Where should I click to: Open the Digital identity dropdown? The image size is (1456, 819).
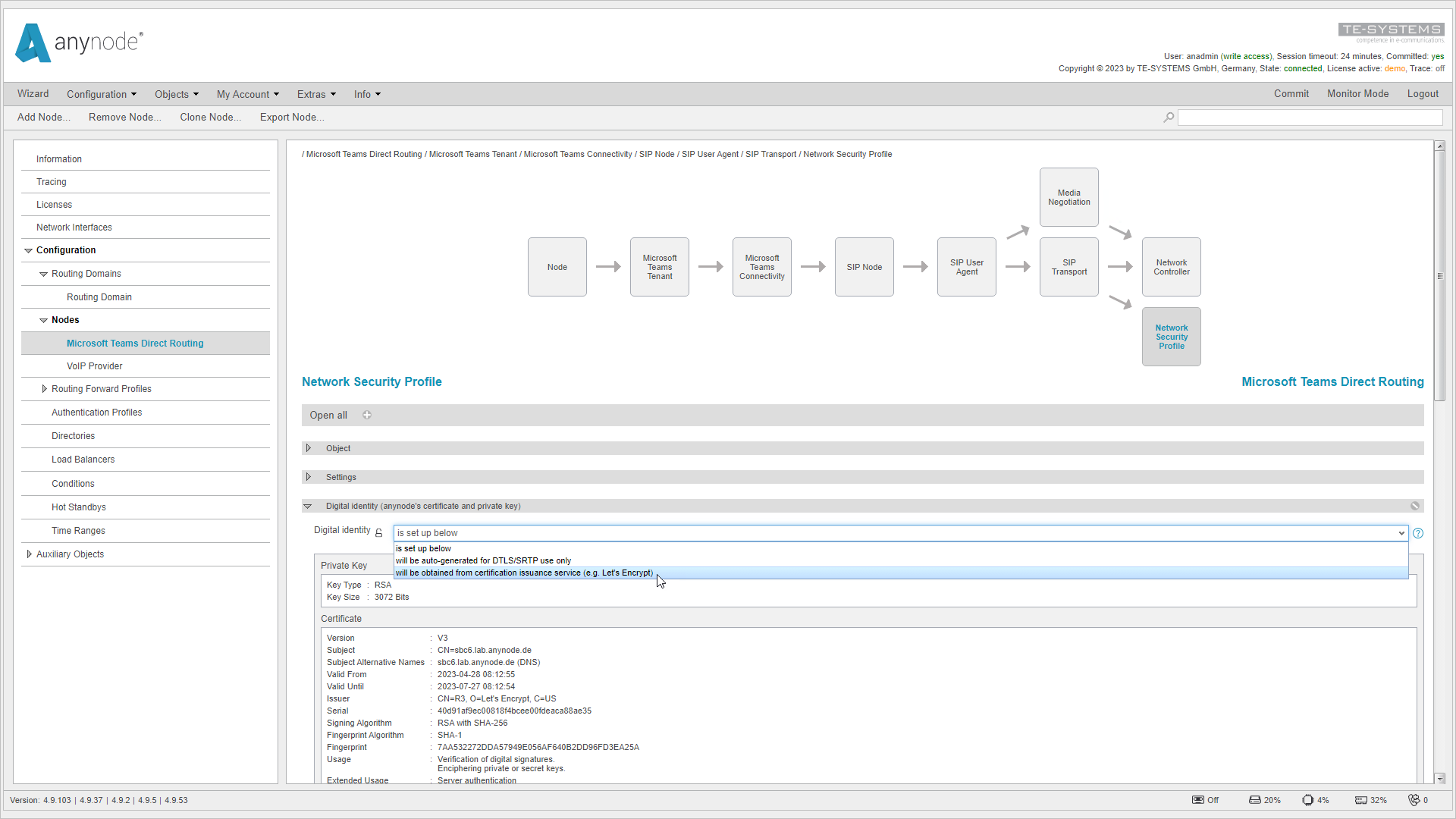click(x=901, y=533)
